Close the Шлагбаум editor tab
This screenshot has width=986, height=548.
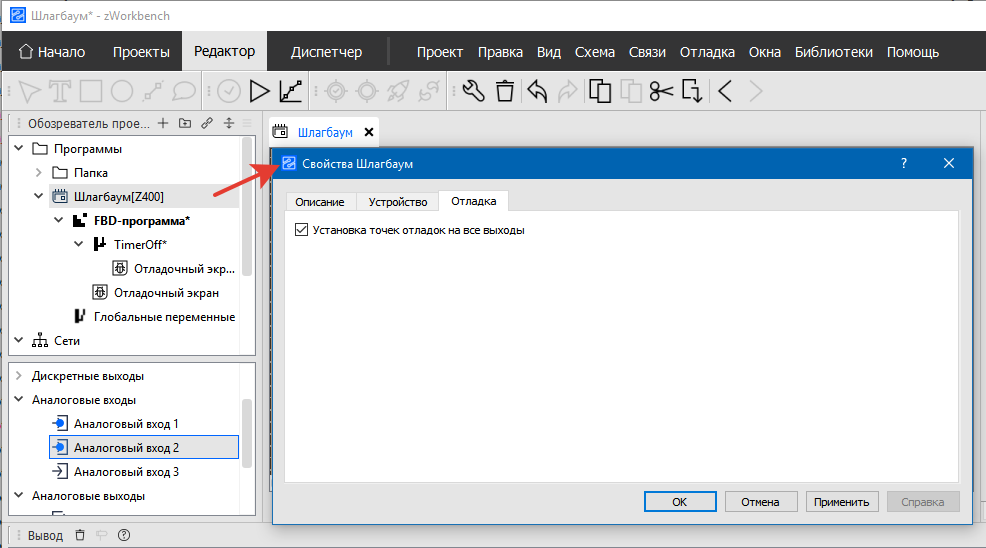point(369,132)
